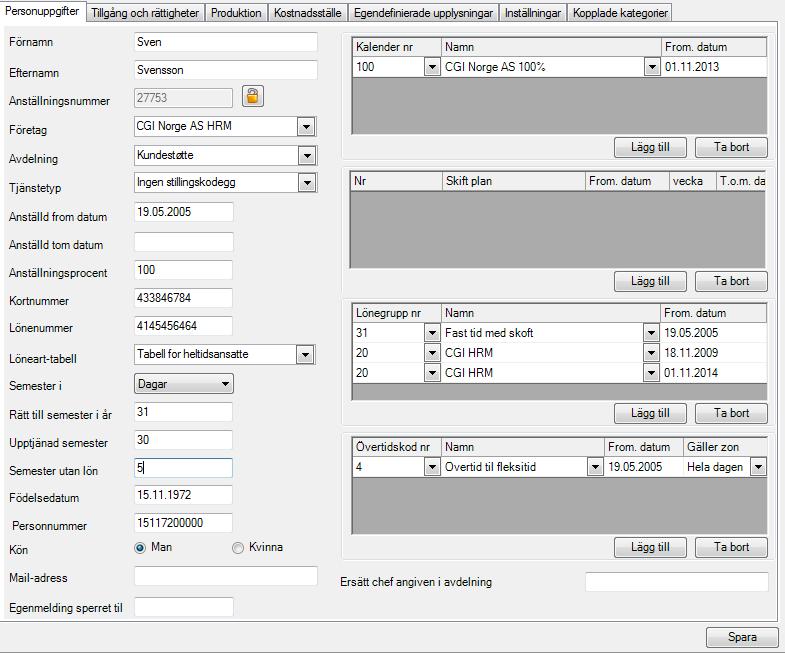Click the vecka column header
Image resolution: width=785 pixels, height=653 pixels.
click(x=692, y=181)
